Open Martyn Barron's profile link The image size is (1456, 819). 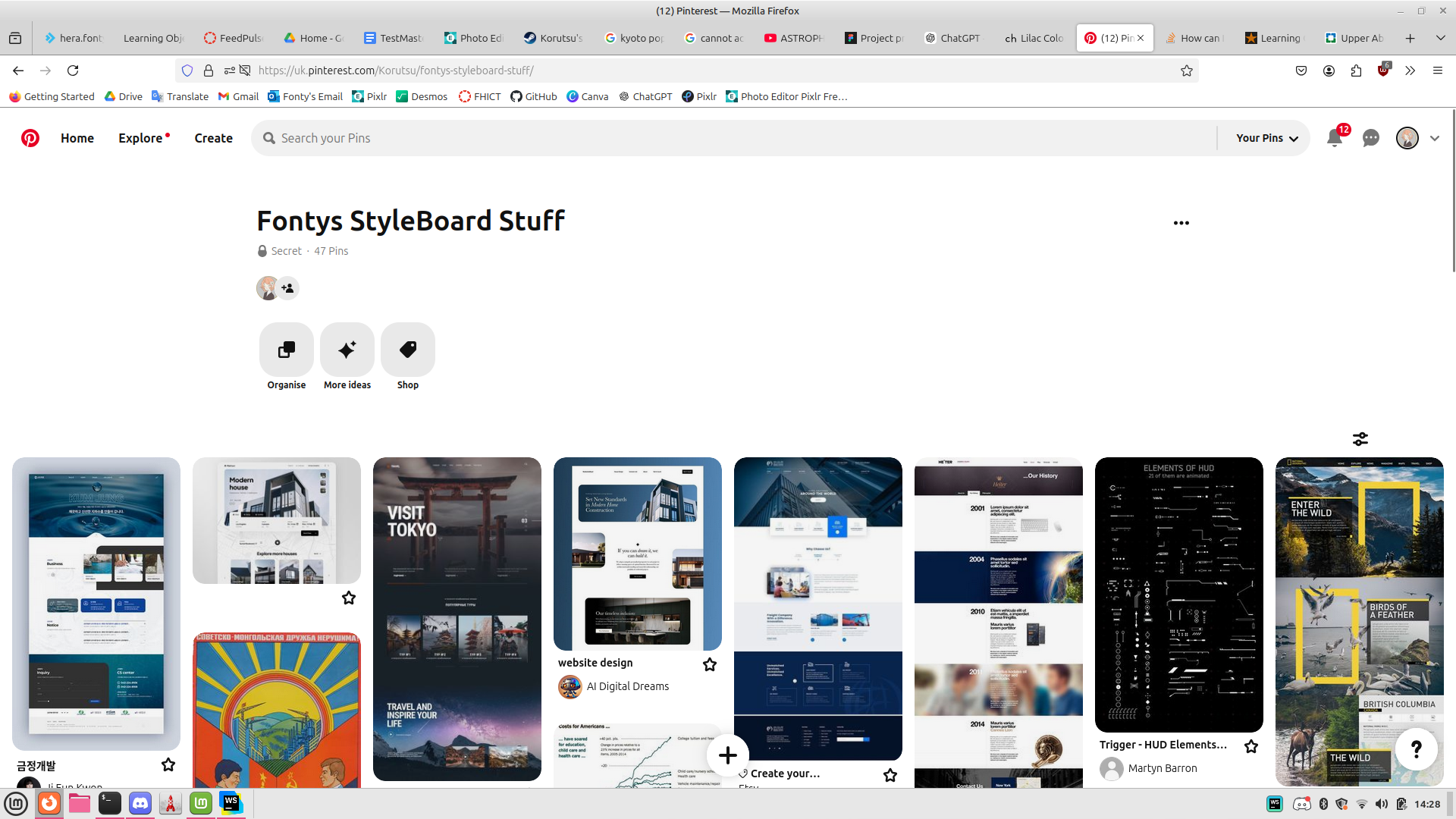[1163, 768]
